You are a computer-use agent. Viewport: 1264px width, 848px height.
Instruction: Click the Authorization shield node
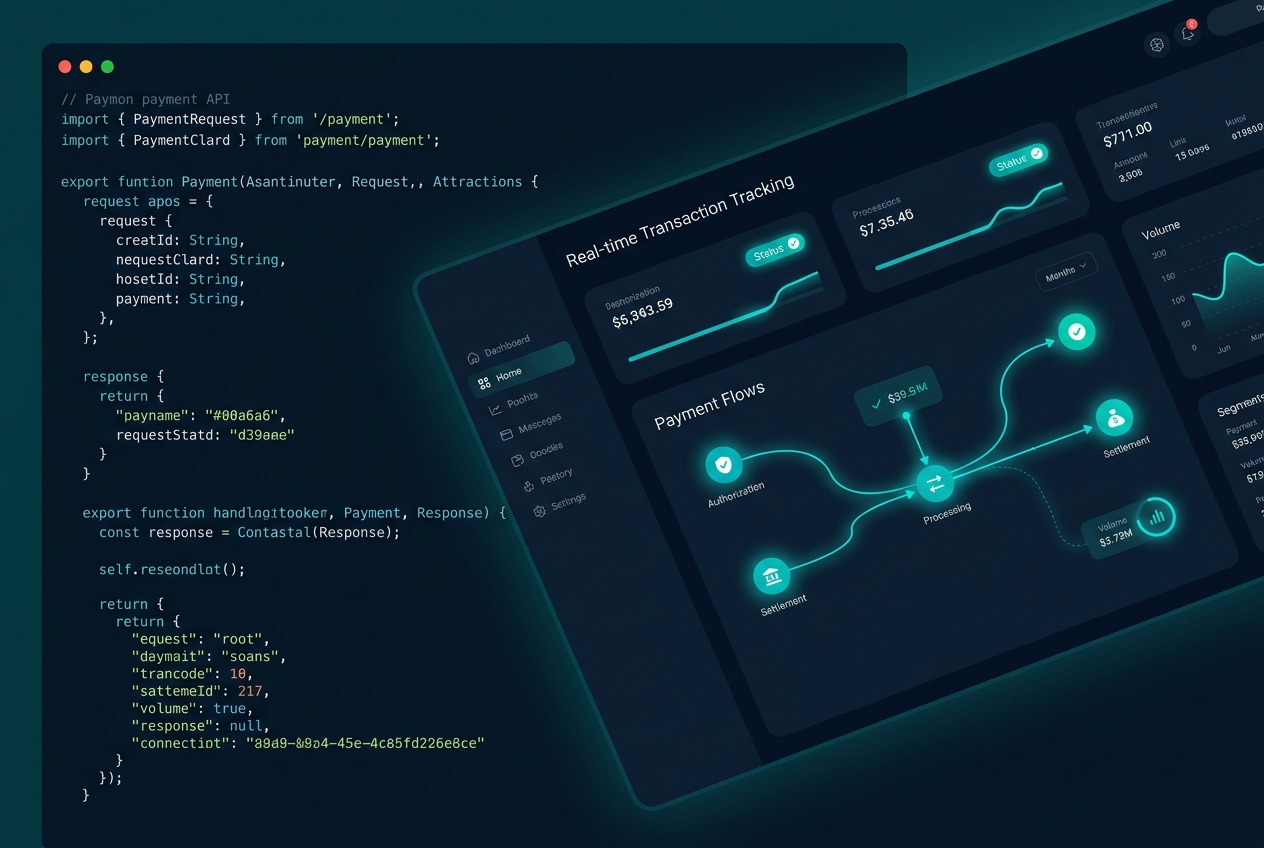[723, 464]
